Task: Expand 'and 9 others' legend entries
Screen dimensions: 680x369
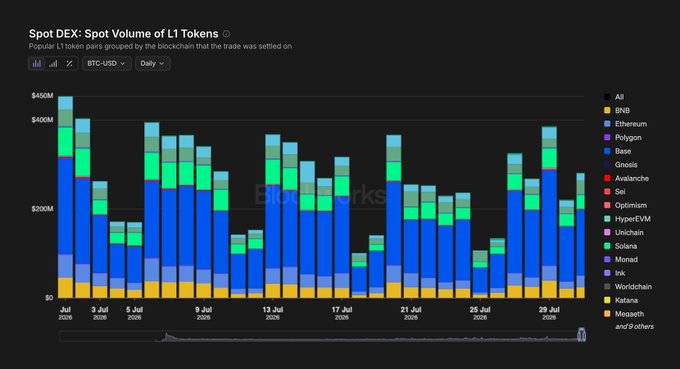Action: [x=634, y=327]
